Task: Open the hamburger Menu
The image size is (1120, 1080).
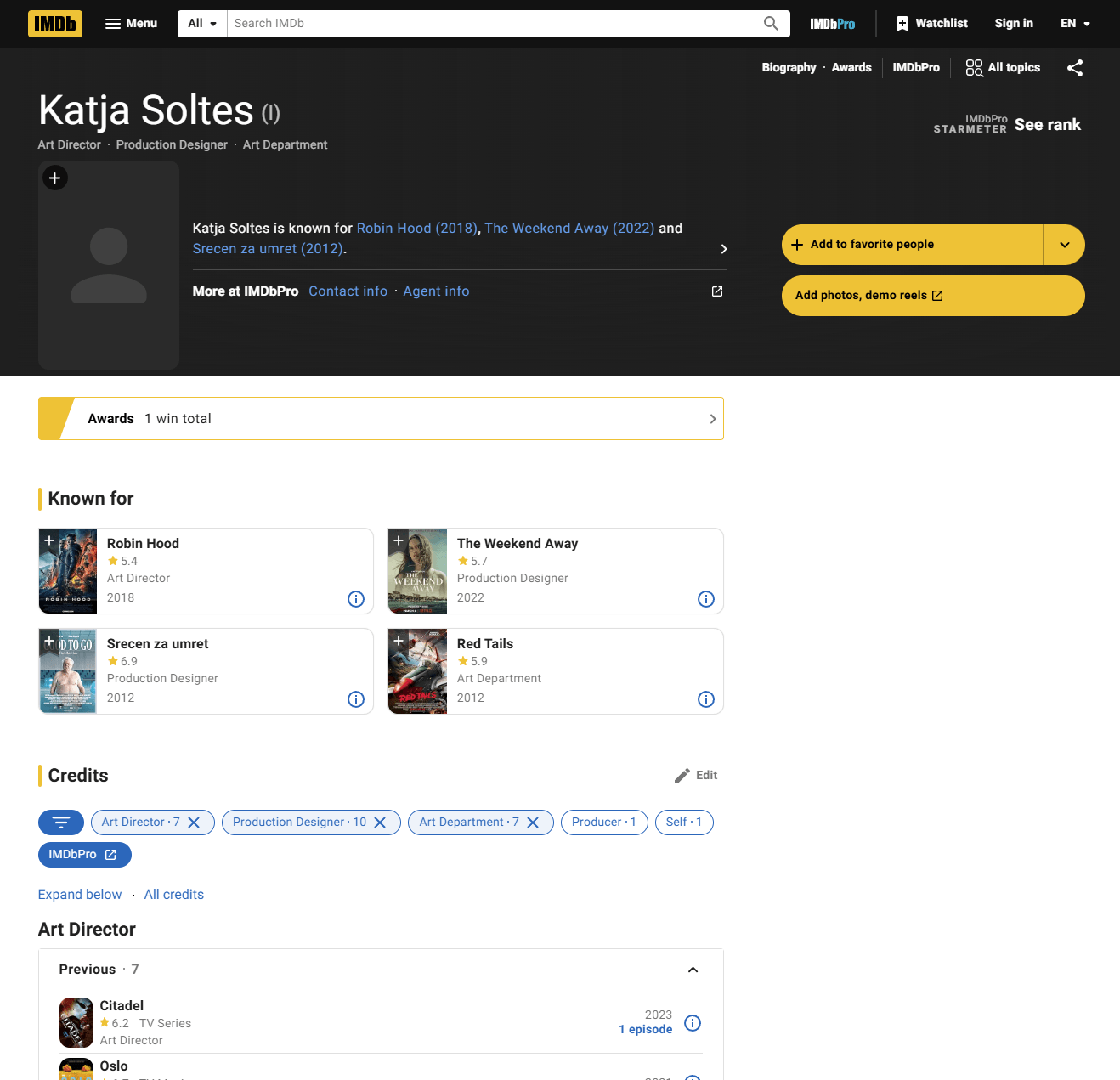Action: pyautogui.click(x=132, y=24)
